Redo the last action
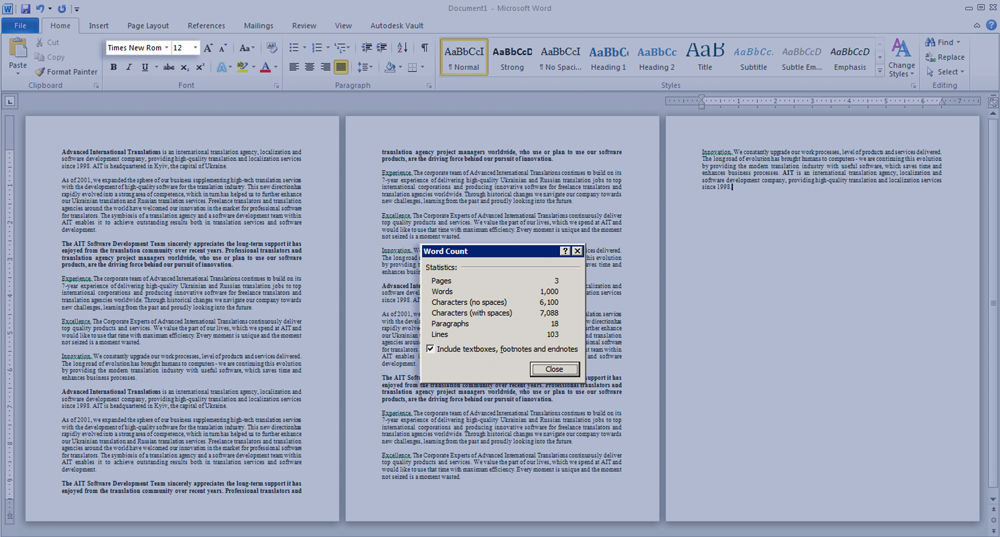 pos(61,9)
